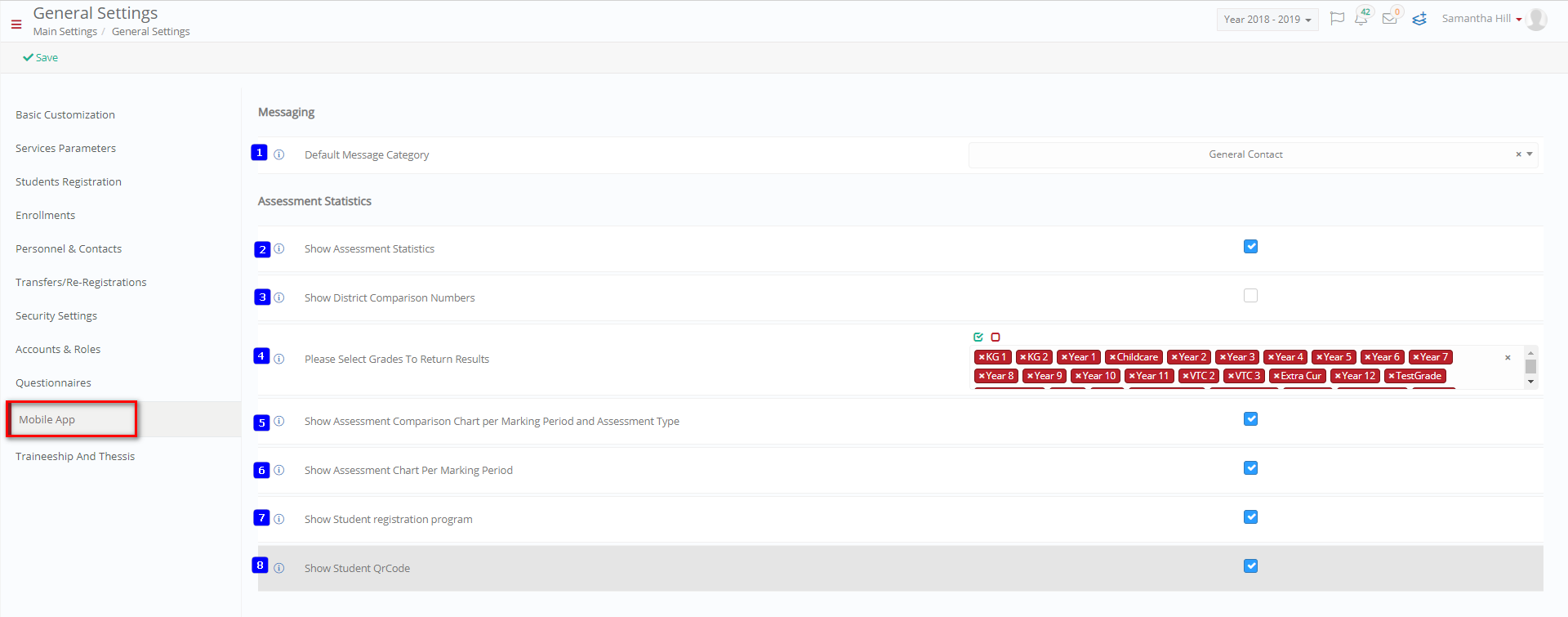
Task: Open the hamburger menu icon
Action: (x=16, y=25)
